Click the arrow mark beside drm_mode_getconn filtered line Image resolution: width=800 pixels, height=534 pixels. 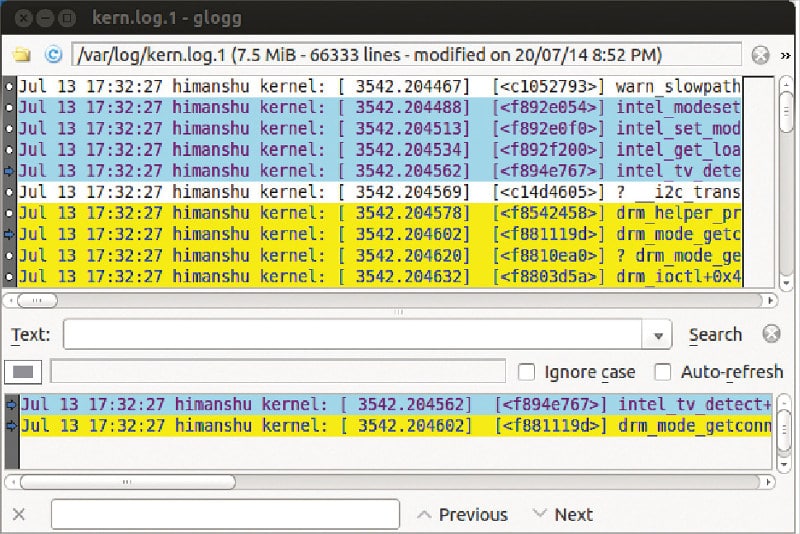pyautogui.click(x=11, y=426)
